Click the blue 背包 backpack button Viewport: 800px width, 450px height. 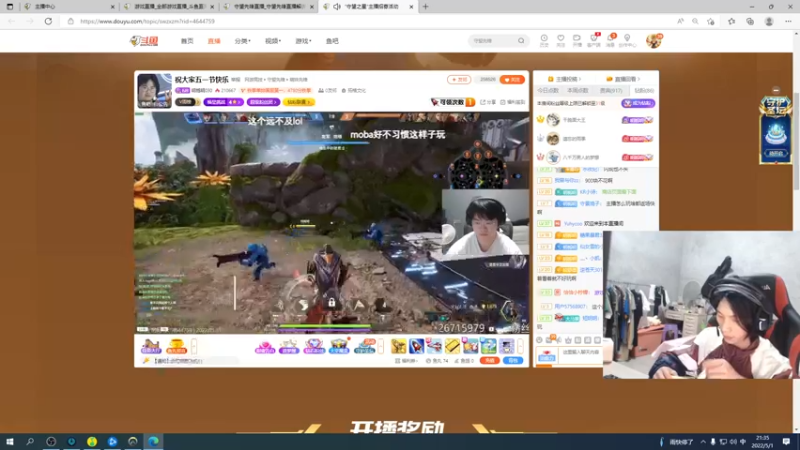click(513, 361)
